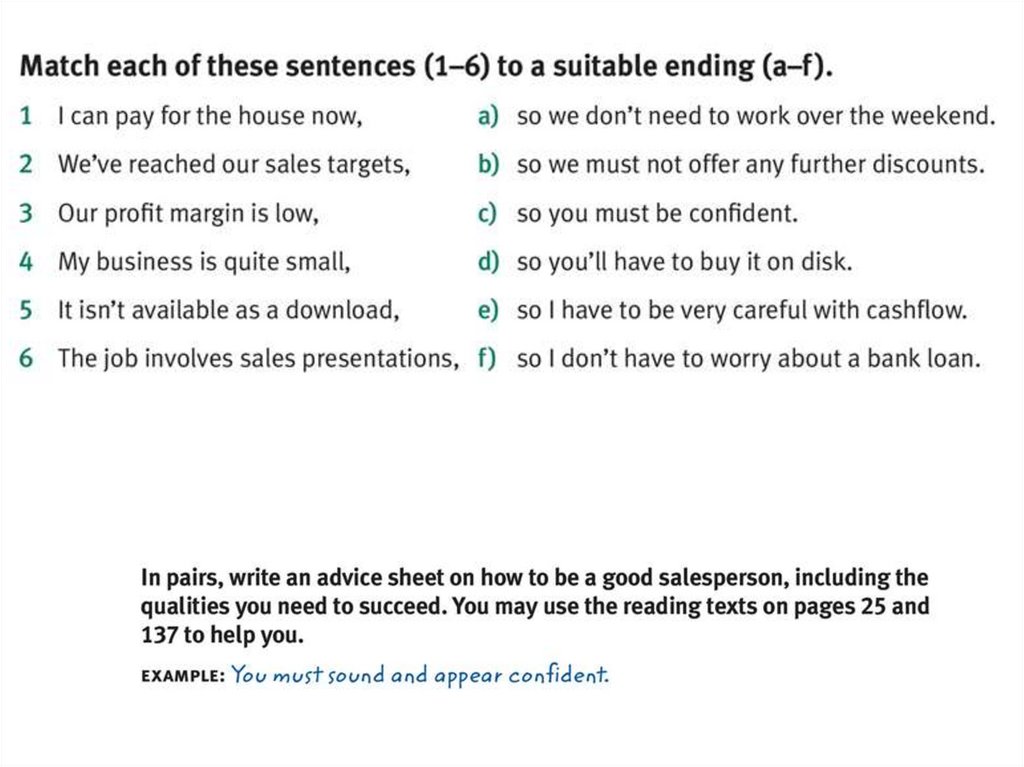This screenshot has width=1024, height=767.
Task: Click the 'EXAMPLE:' label
Action: pos(182,676)
